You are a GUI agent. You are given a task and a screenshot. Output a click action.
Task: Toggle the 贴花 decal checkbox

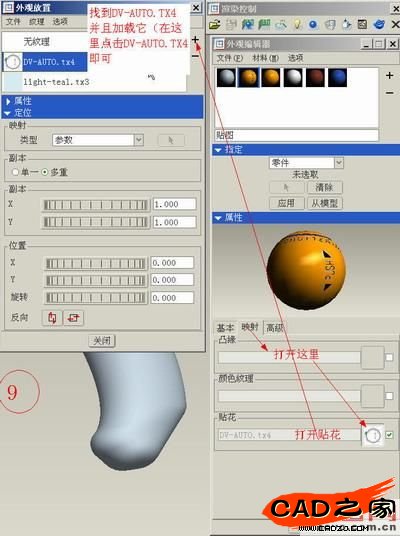pyautogui.click(x=389, y=435)
